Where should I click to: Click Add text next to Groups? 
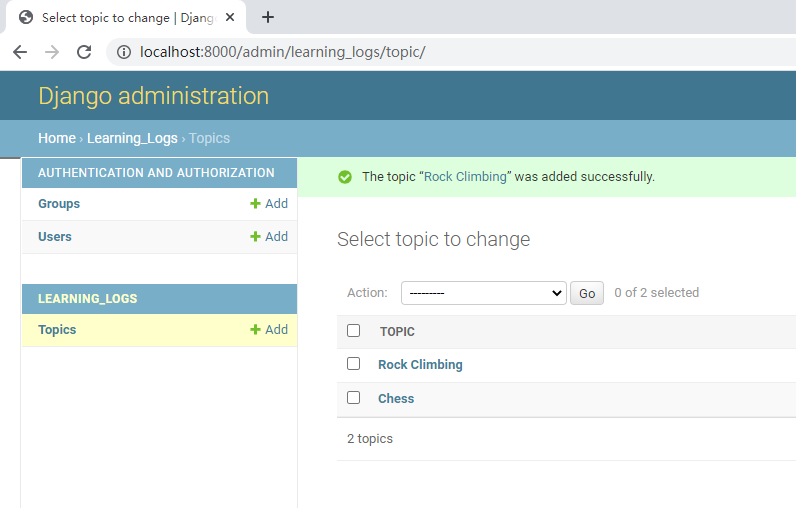click(x=277, y=204)
